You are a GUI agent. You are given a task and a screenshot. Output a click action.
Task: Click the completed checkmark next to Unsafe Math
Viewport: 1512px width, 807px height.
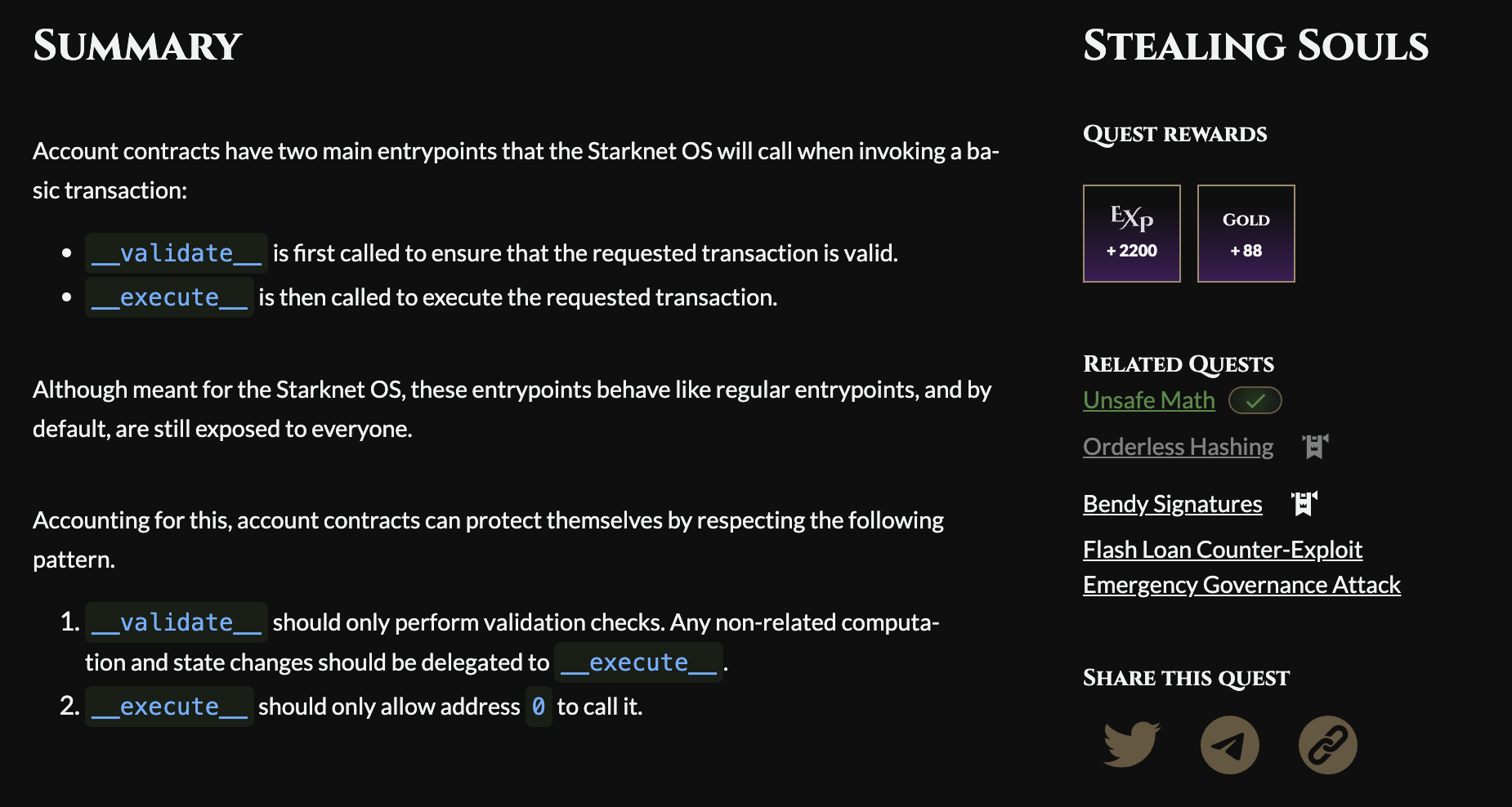(1255, 400)
